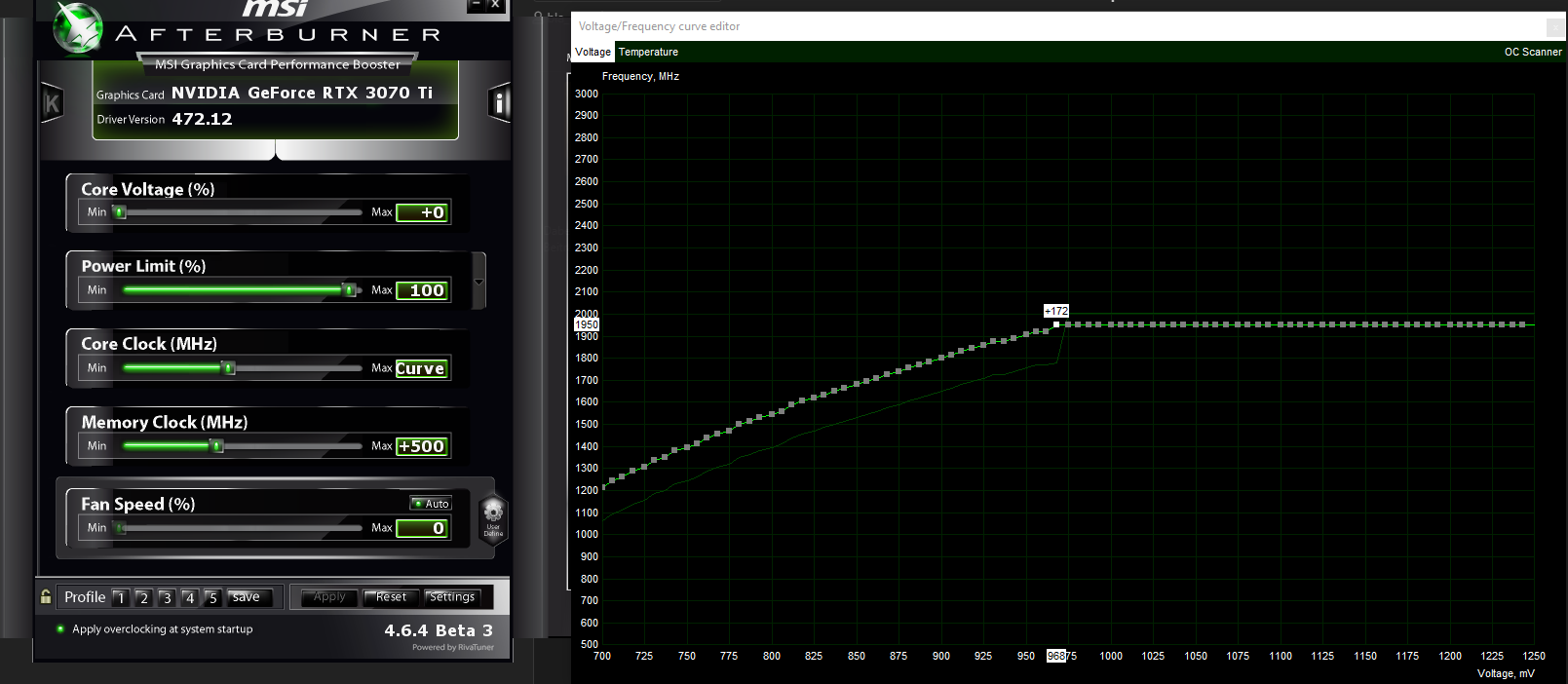Image resolution: width=1568 pixels, height=684 pixels.
Task: Click the Core Clock slider handle
Action: pyautogui.click(x=229, y=367)
